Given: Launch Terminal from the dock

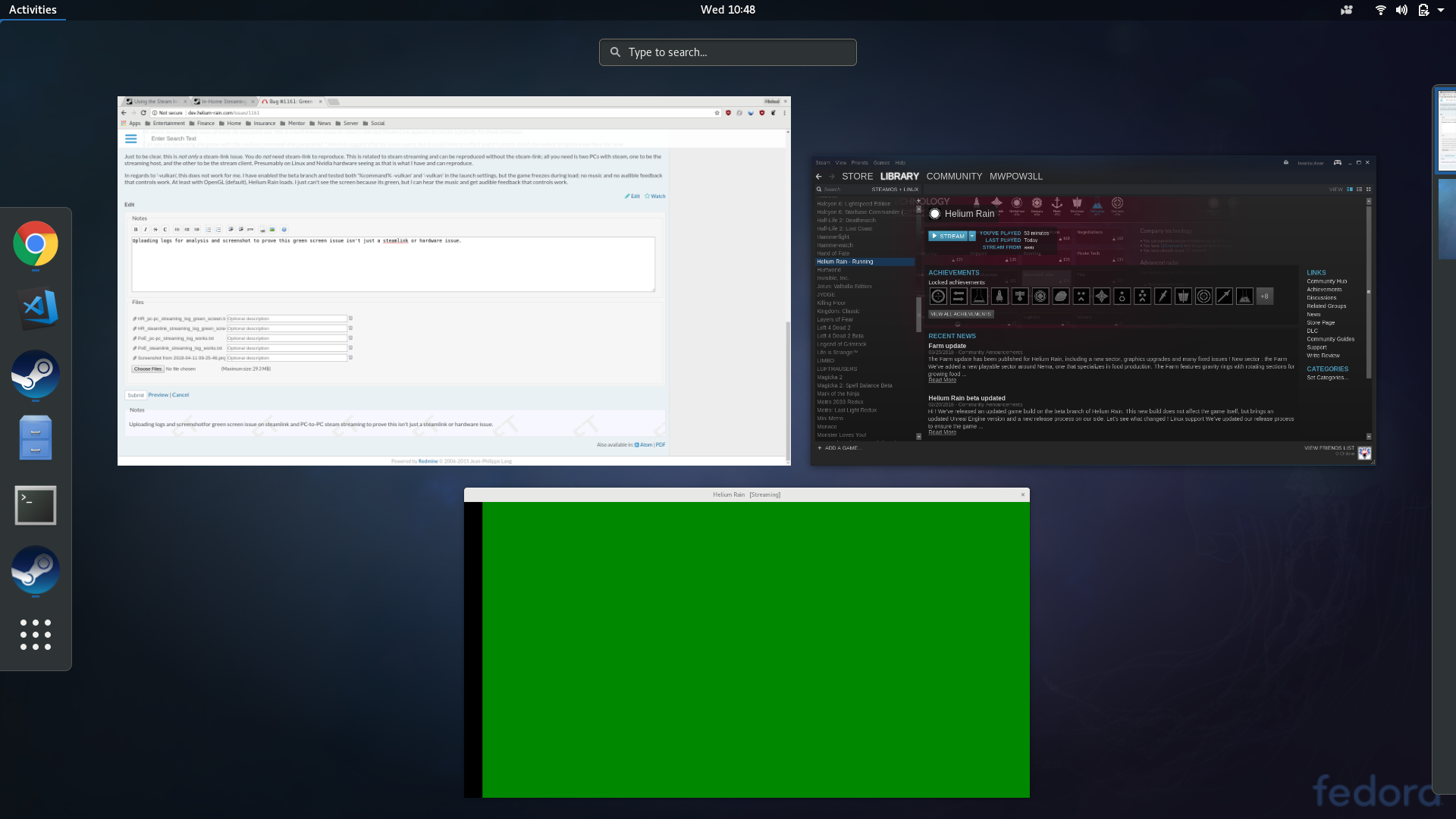Looking at the screenshot, I should [x=36, y=505].
